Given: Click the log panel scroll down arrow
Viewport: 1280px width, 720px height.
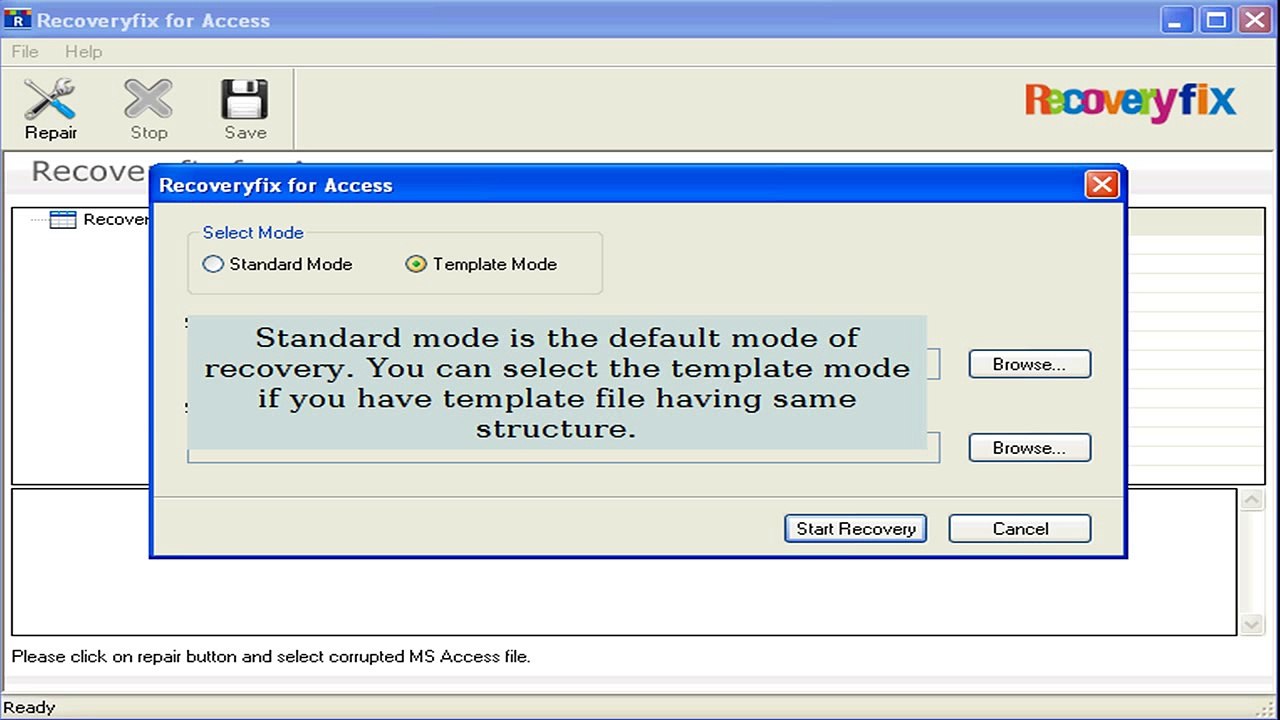Looking at the screenshot, I should click(x=1252, y=623).
